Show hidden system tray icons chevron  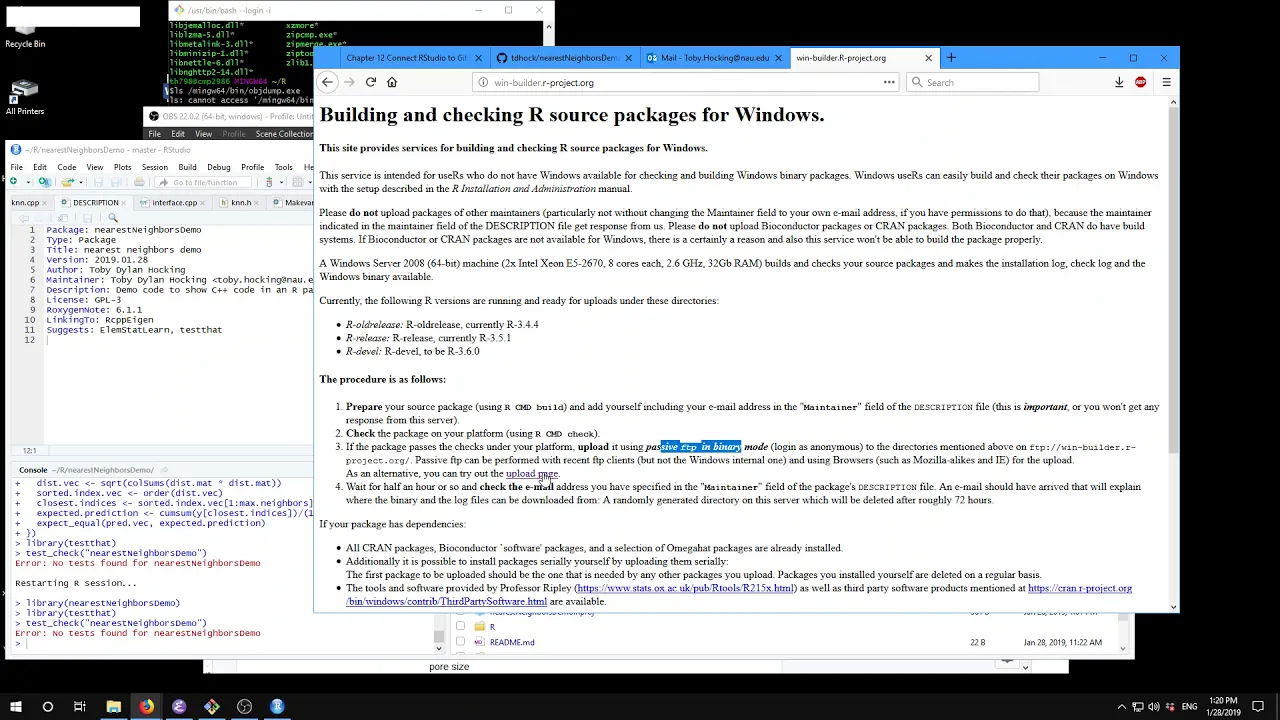(1121, 707)
